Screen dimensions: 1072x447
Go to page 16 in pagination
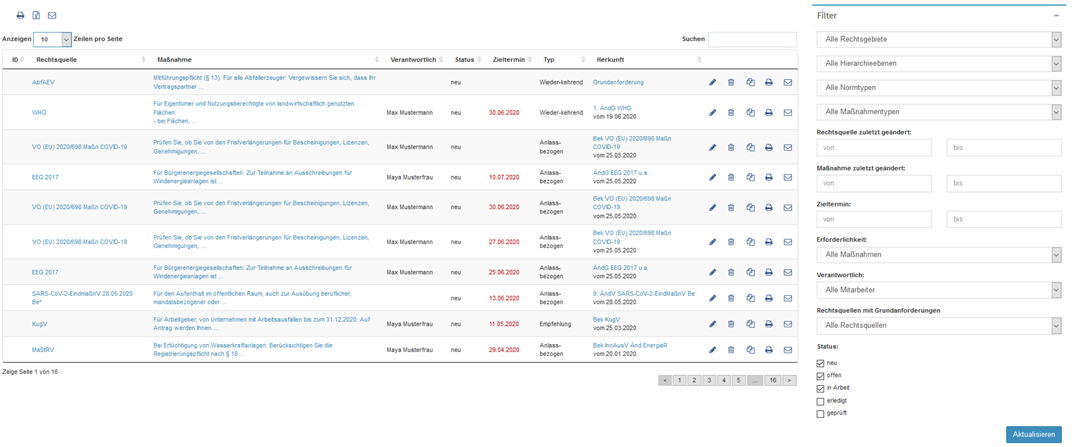click(x=773, y=380)
